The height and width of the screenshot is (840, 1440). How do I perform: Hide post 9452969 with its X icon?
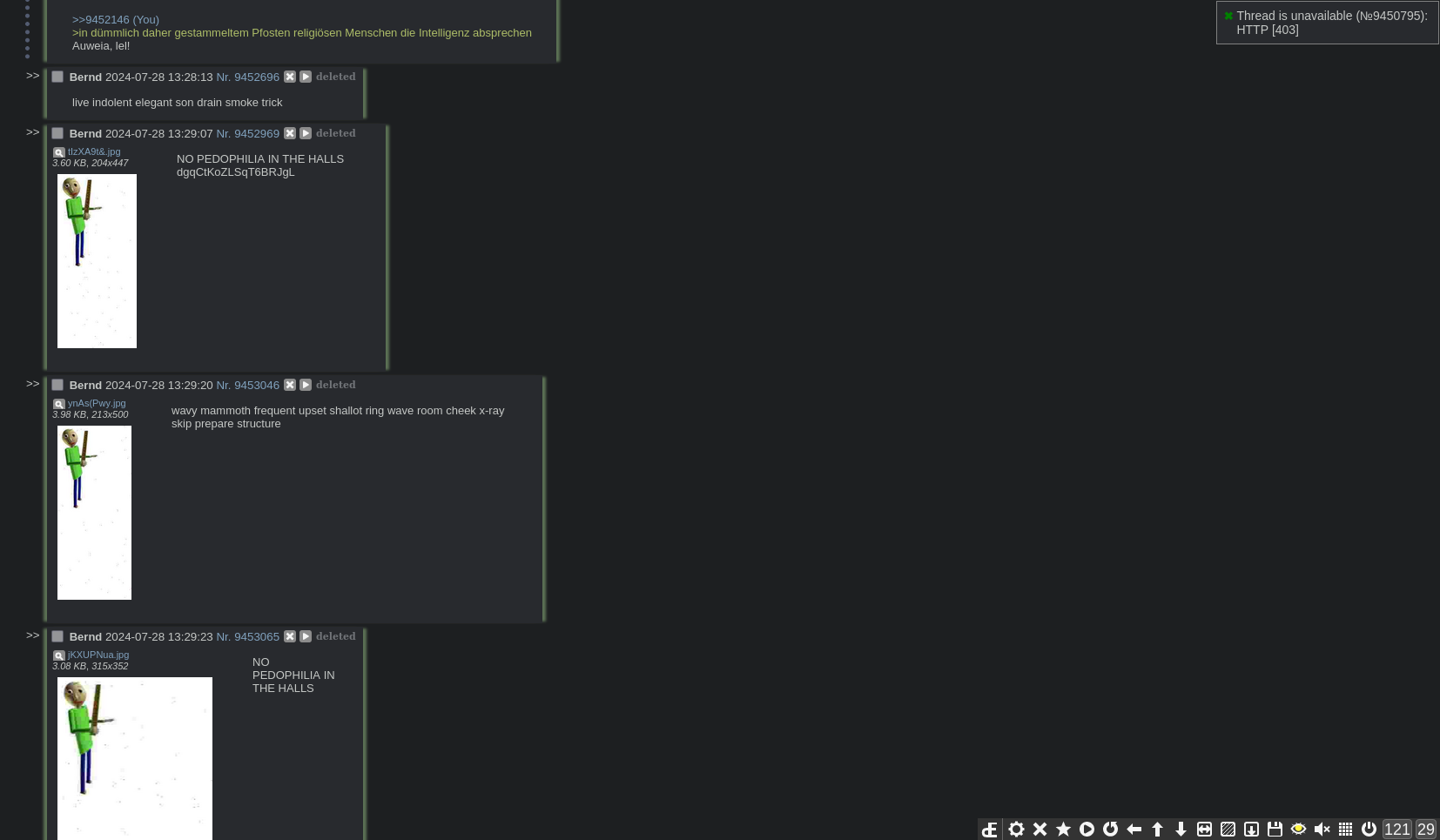[290, 133]
